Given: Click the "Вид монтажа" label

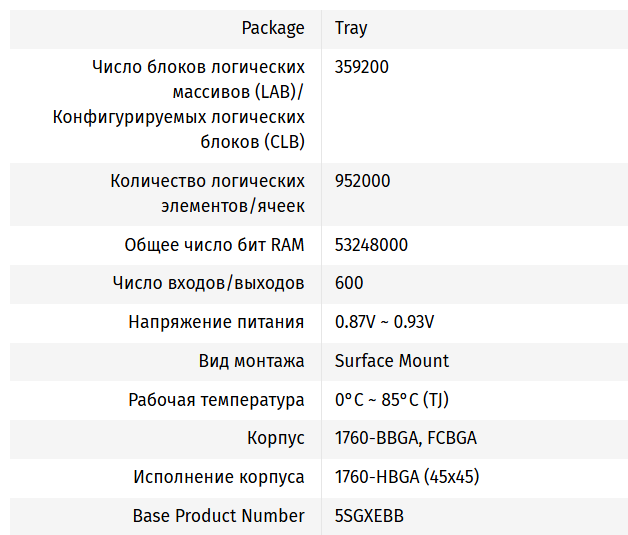Looking at the screenshot, I should pos(251,361).
